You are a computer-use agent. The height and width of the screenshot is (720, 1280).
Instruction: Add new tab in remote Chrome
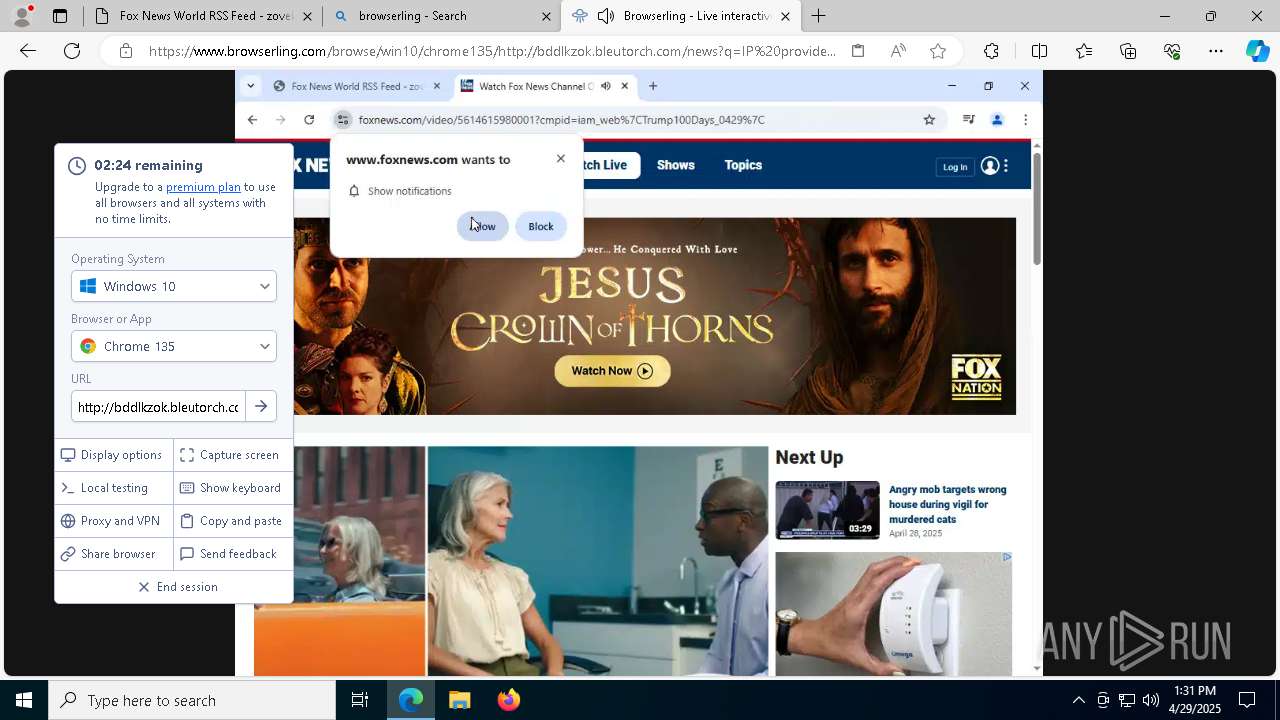point(653,86)
